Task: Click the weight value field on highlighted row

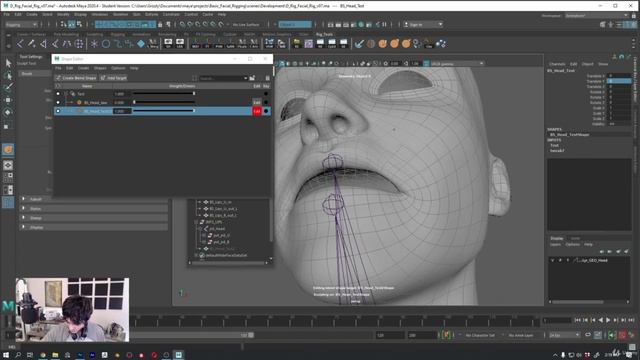Action: click(x=122, y=111)
